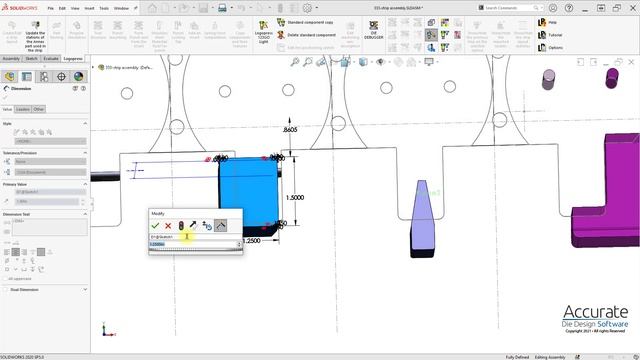Click the Options gear icon in title bar
Screen dimensions: 640x360
pos(307,8)
